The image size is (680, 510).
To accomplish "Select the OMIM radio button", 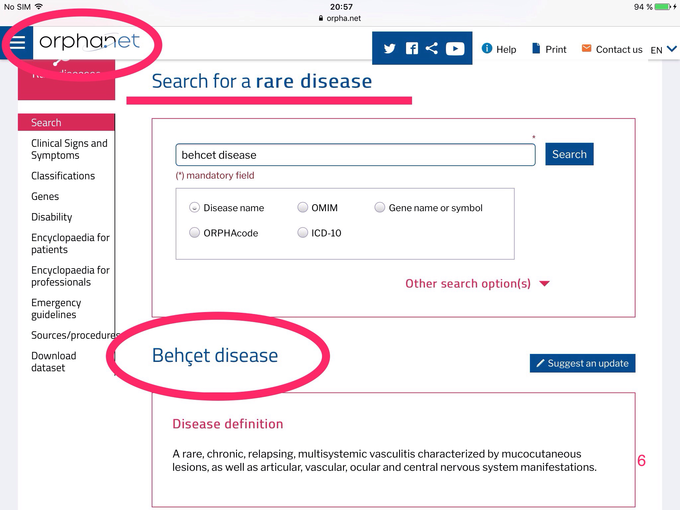I will click(302, 208).
